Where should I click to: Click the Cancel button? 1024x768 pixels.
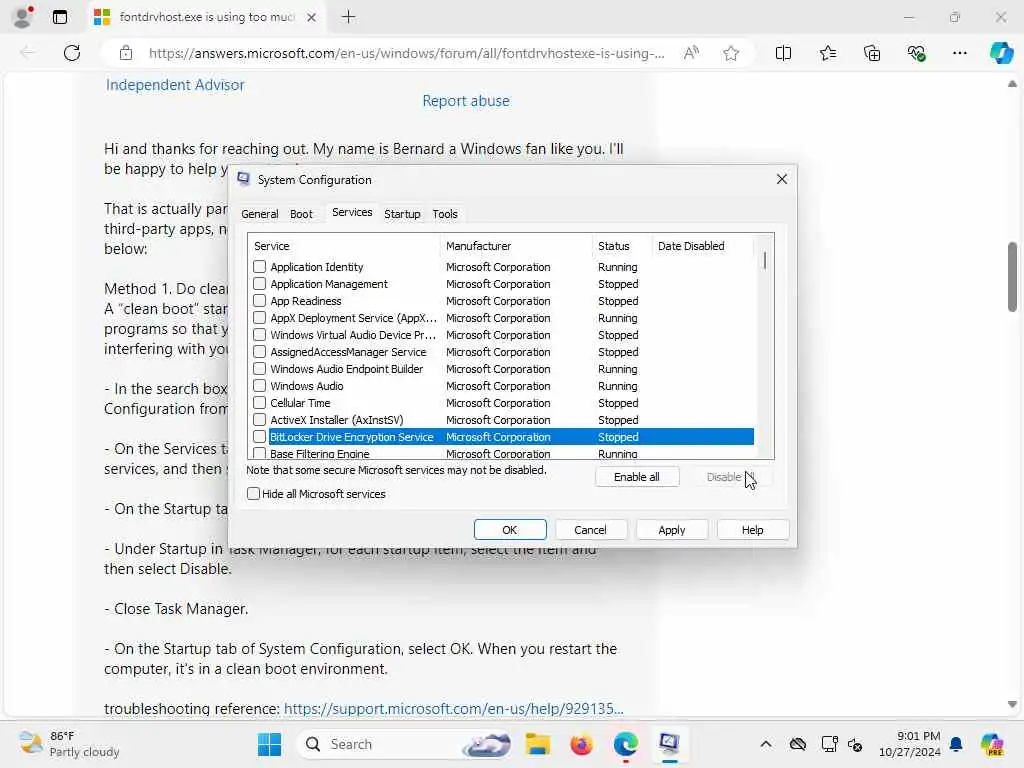590,530
